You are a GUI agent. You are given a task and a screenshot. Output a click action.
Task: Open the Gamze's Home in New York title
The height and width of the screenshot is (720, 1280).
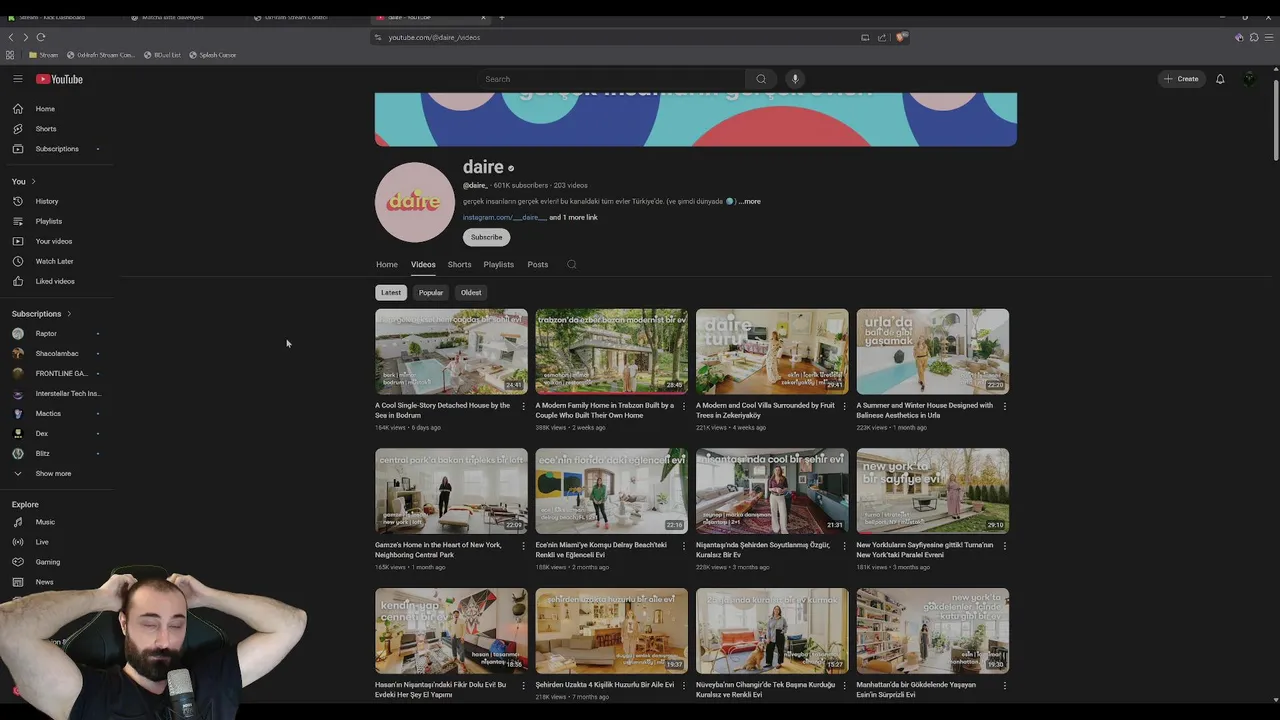(438, 550)
